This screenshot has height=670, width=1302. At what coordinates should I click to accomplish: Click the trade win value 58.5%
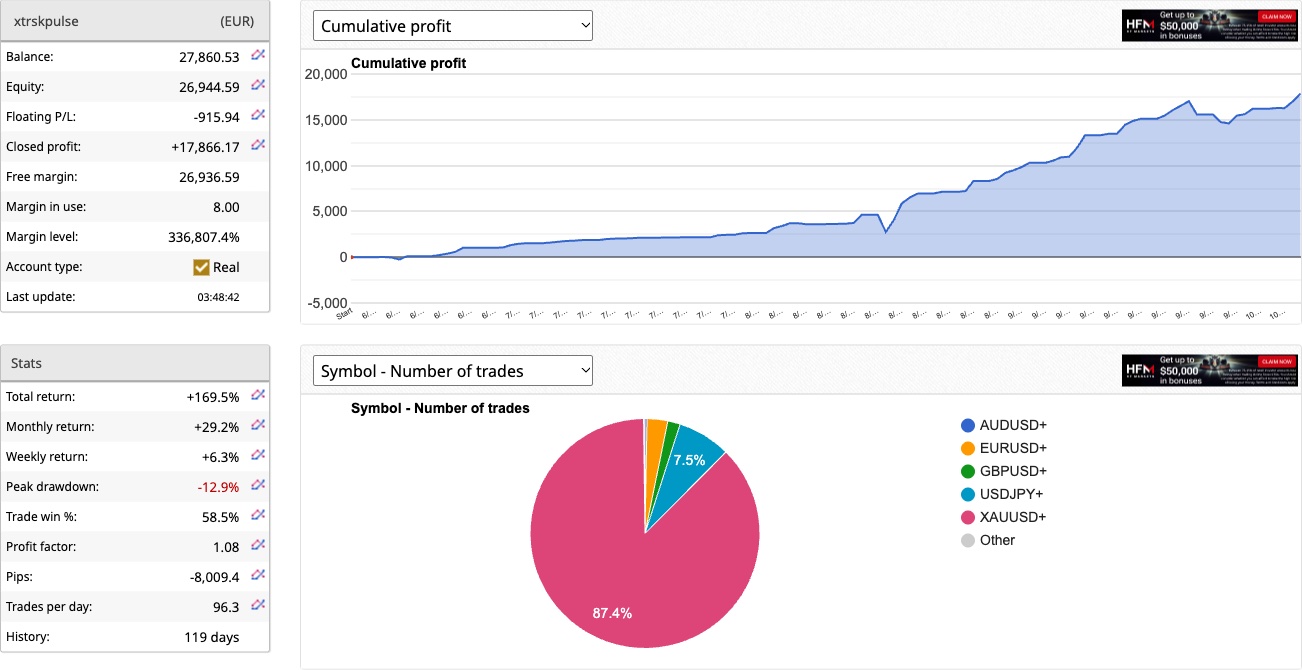[221, 517]
